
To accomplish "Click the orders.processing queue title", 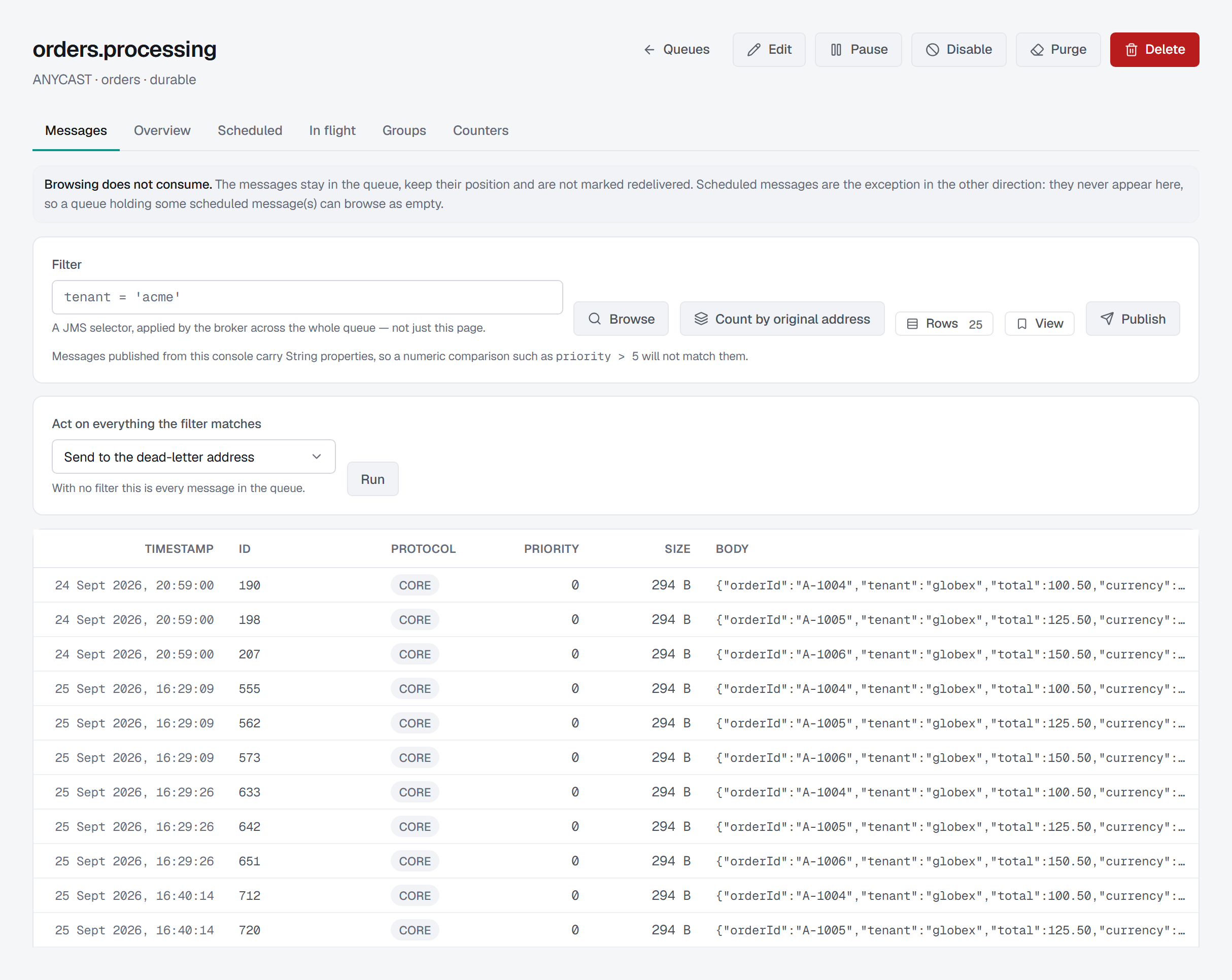I will 125,49.
